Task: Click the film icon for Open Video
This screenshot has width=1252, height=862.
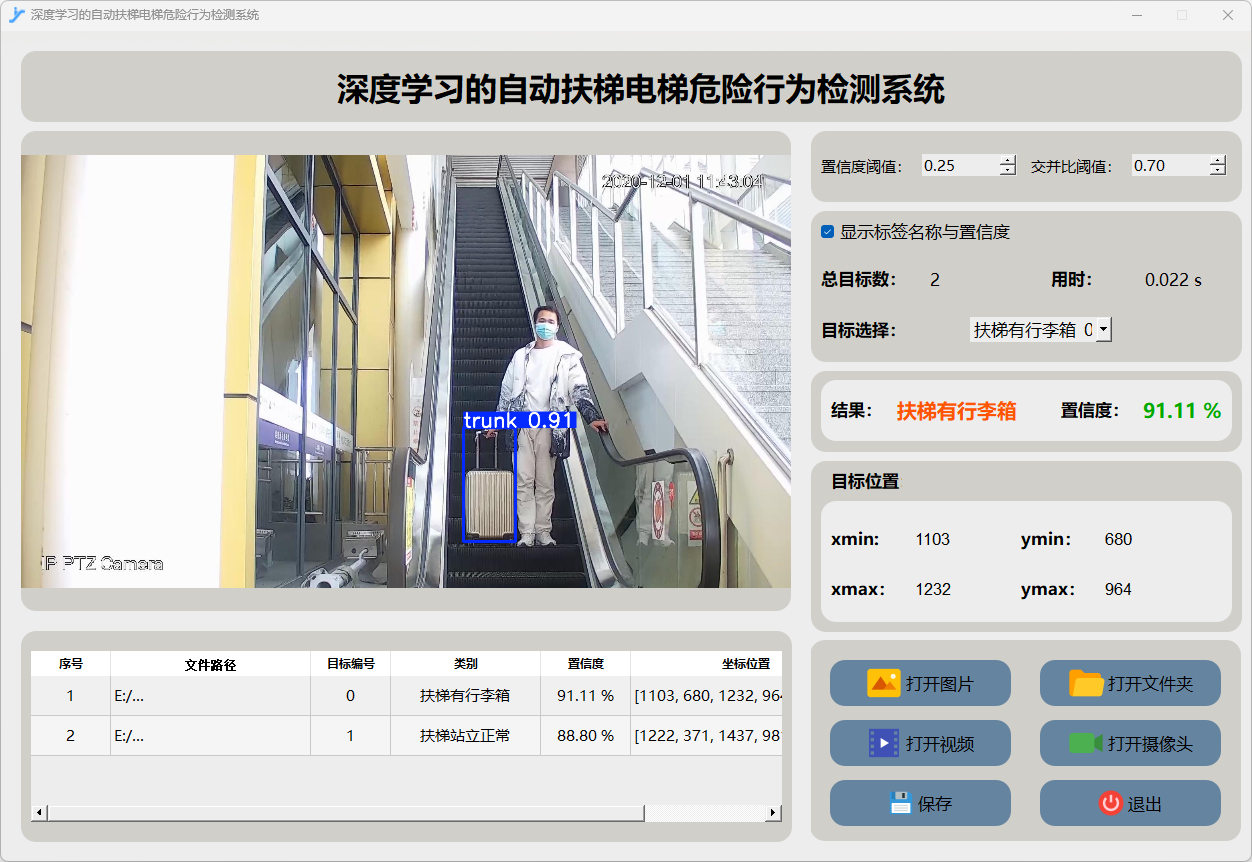Action: click(x=884, y=743)
